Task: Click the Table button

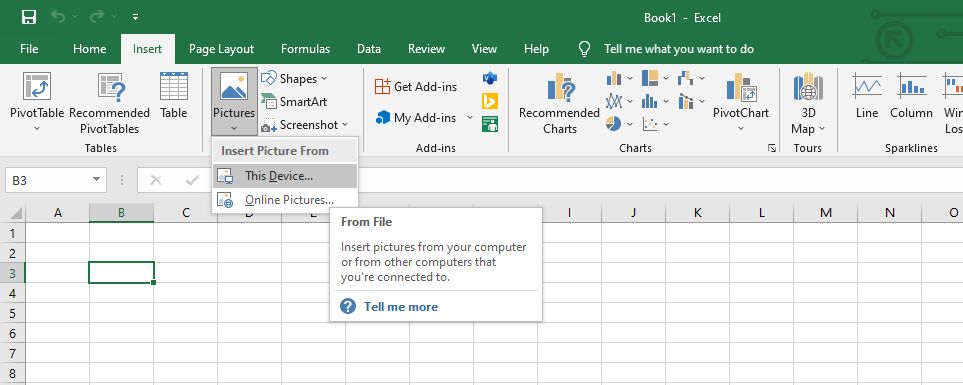Action: click(174, 96)
